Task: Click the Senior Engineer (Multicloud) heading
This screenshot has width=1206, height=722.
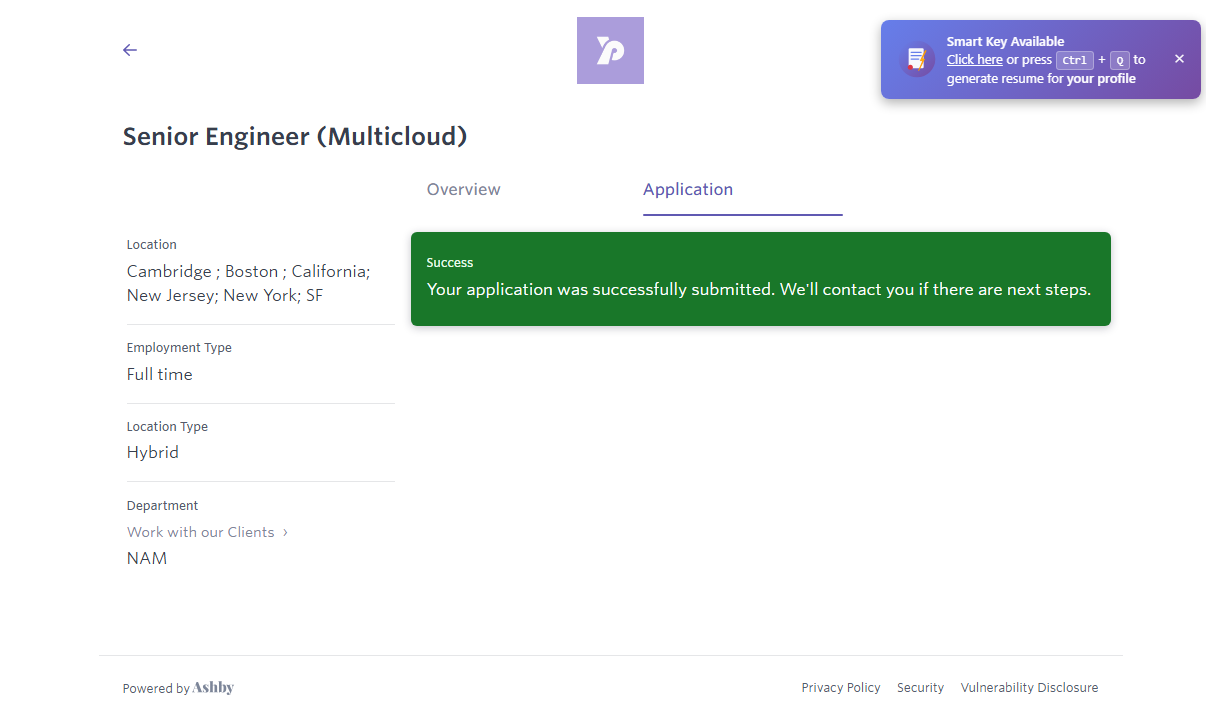Action: [295, 137]
